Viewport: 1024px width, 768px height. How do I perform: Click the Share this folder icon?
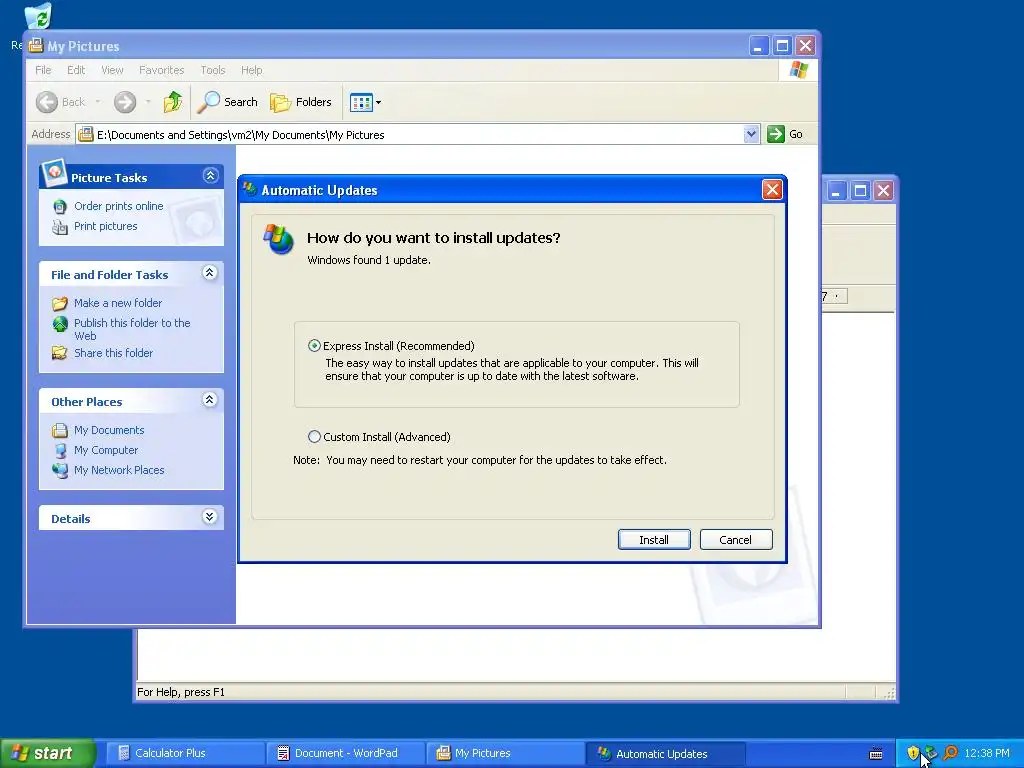pyautogui.click(x=59, y=353)
